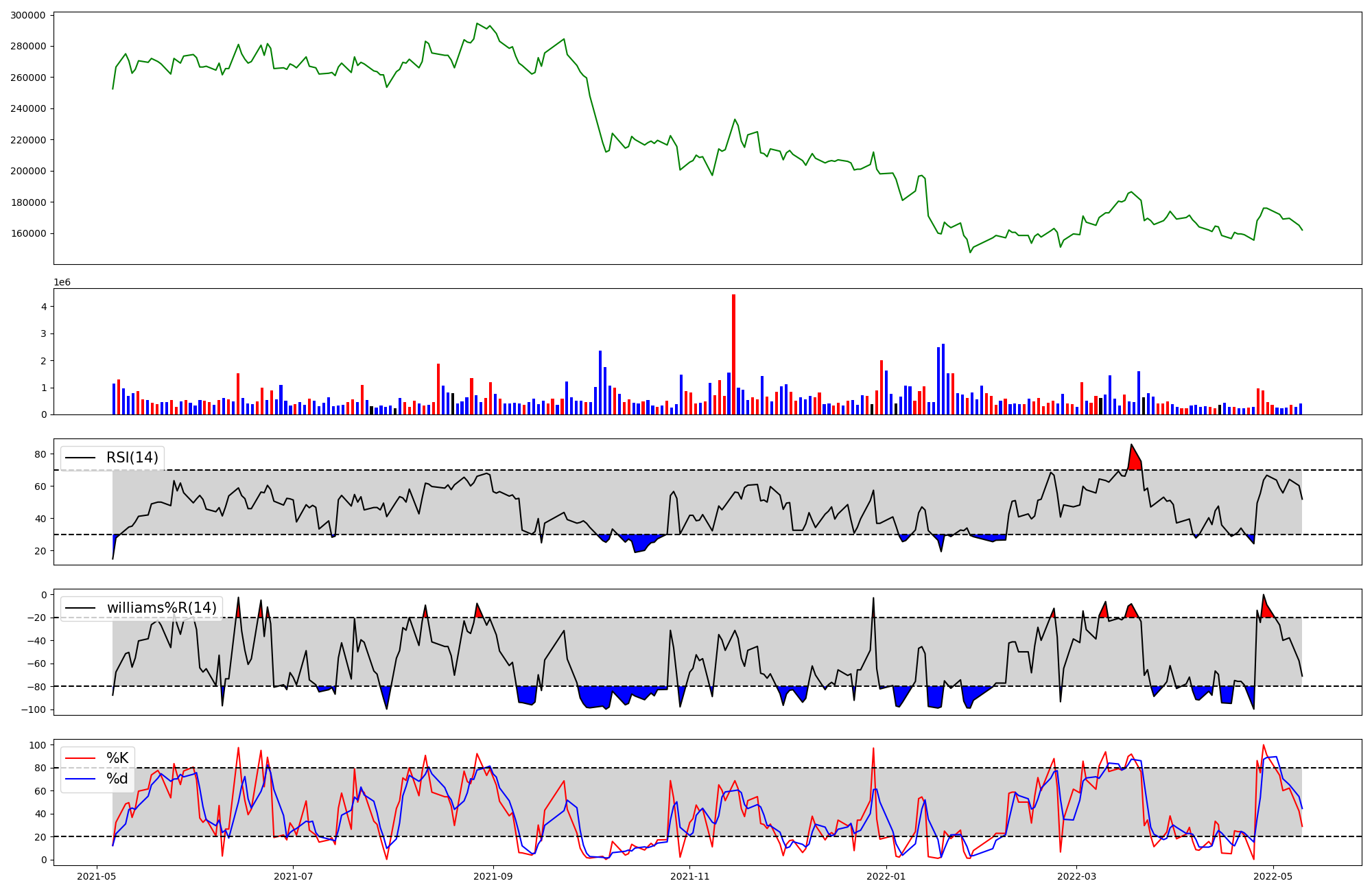
Task: Click the -100 tick on Williams %R axis
Action: pos(33,709)
